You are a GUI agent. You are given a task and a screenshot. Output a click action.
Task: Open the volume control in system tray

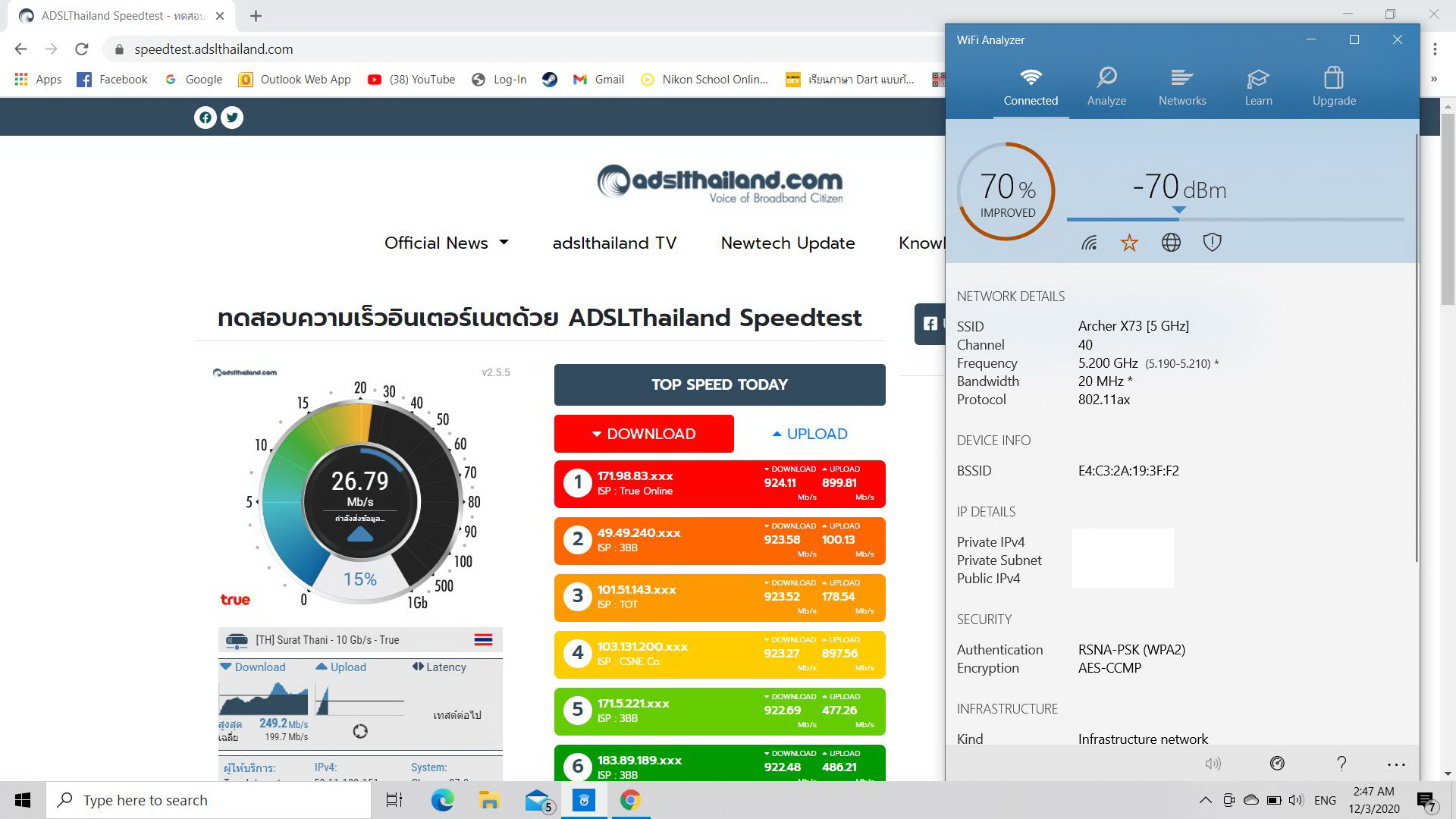coord(1296,800)
